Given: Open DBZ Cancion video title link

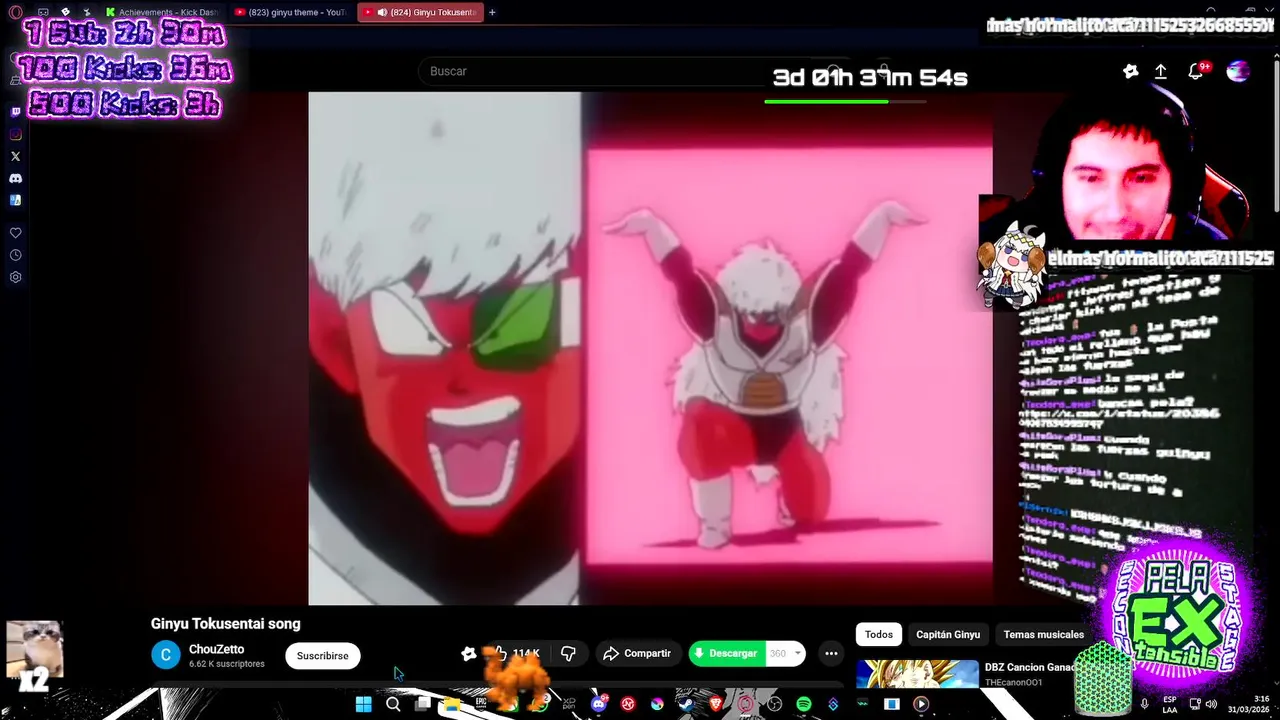Looking at the screenshot, I should click(1030, 667).
